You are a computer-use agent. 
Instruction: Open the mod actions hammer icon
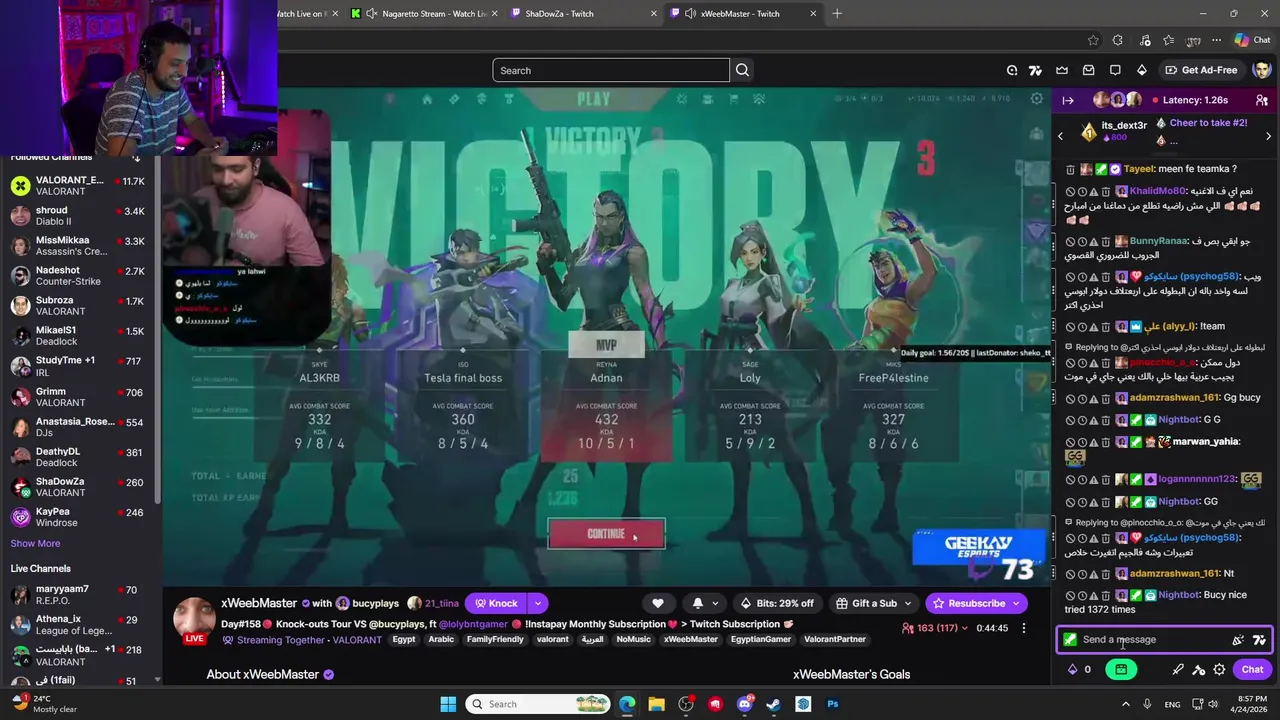click(x=1199, y=670)
